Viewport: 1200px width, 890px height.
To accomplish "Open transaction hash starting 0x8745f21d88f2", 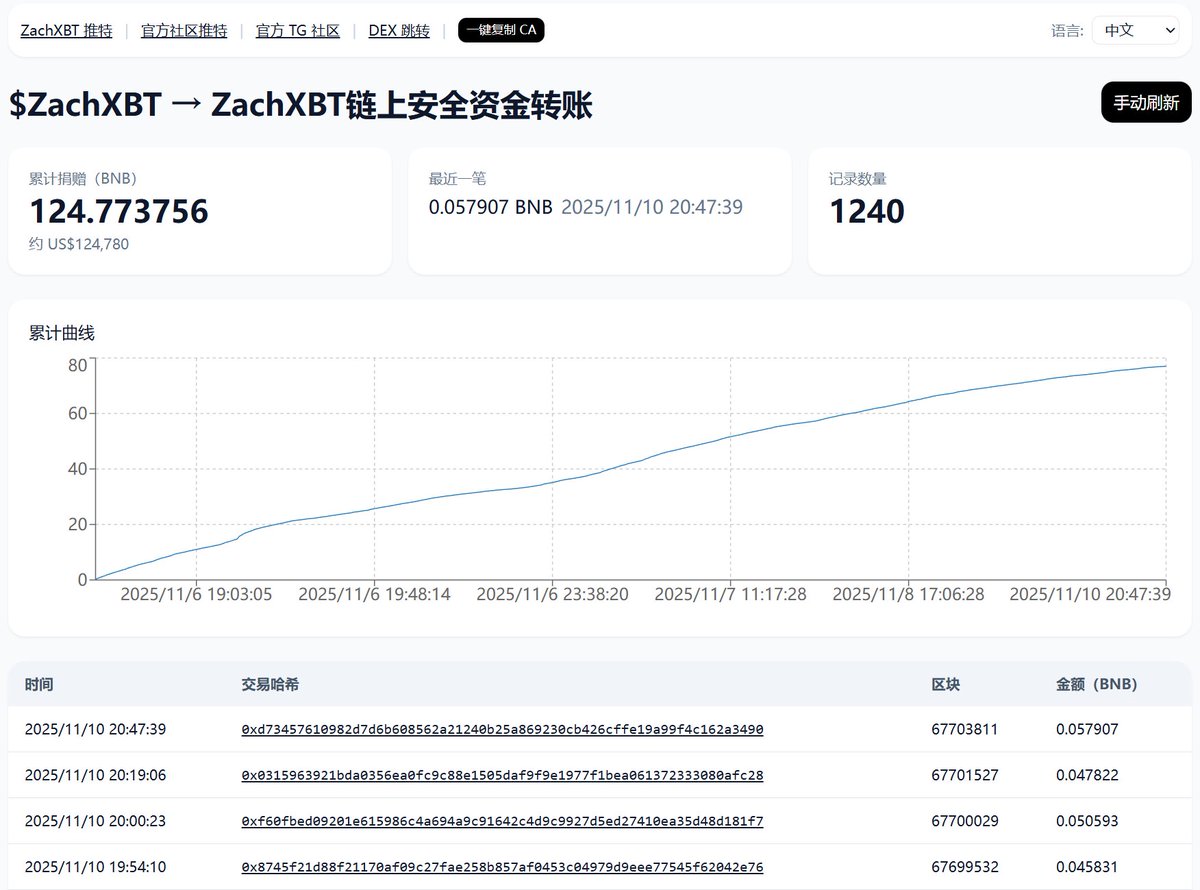I will [502, 867].
